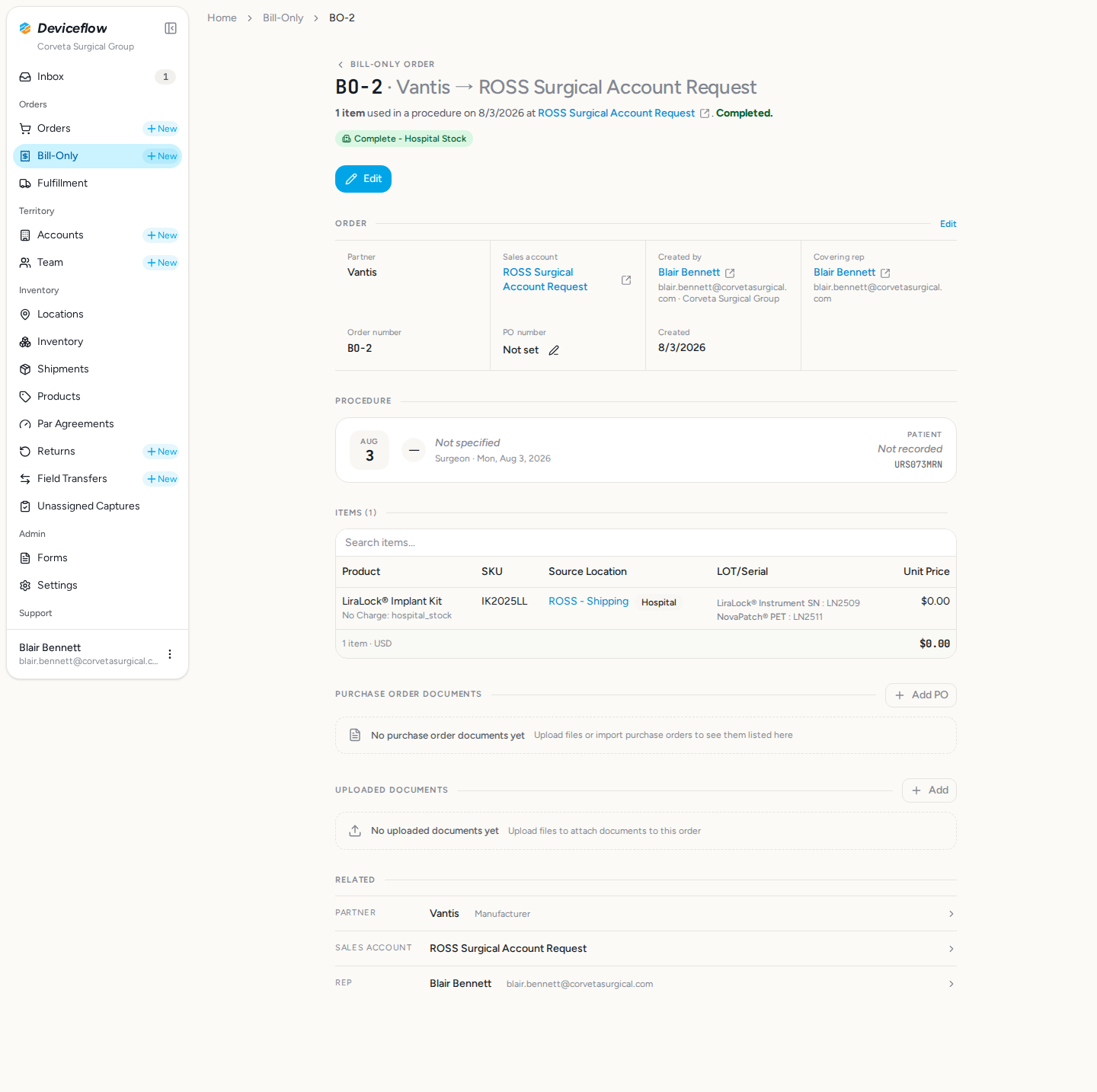
Task: Open external link icon next to Created by Blair Bennett
Action: pos(730,273)
